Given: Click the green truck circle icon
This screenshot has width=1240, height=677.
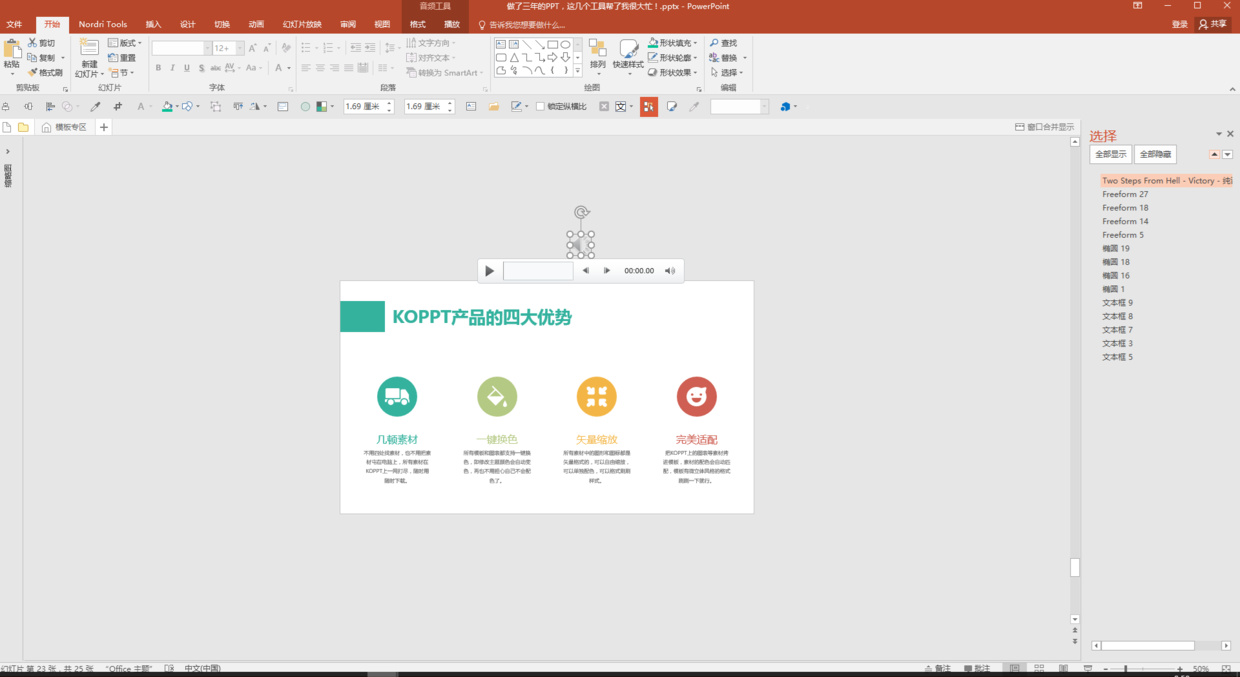Looking at the screenshot, I should (397, 397).
